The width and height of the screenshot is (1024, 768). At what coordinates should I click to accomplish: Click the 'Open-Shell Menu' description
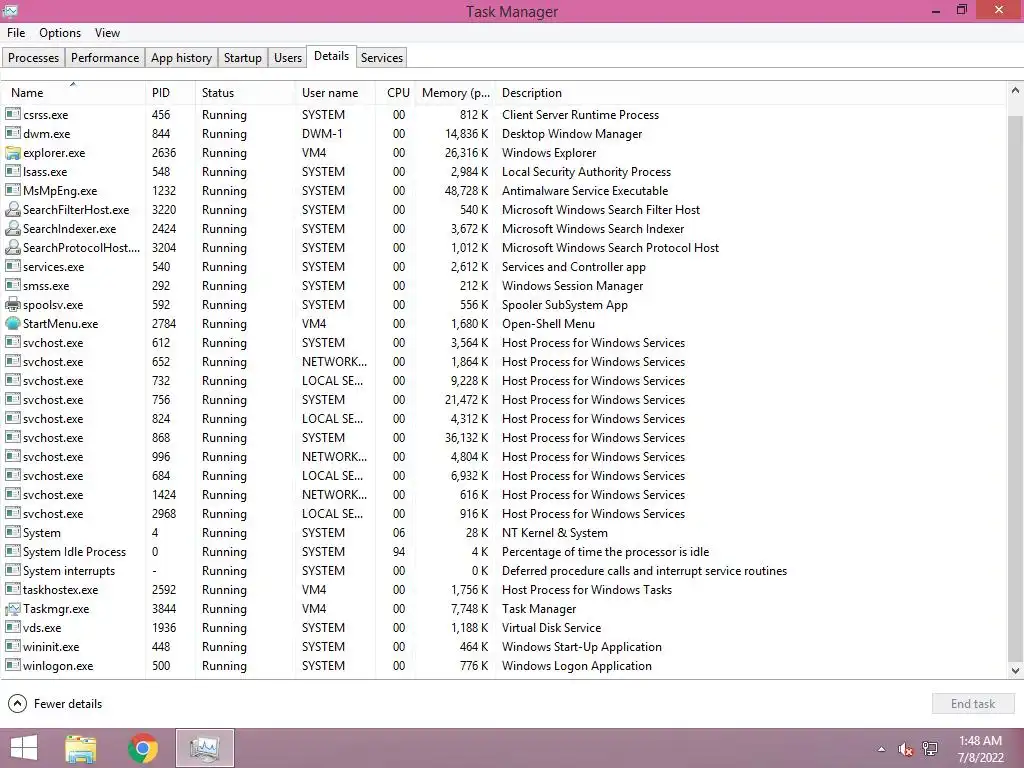548,324
